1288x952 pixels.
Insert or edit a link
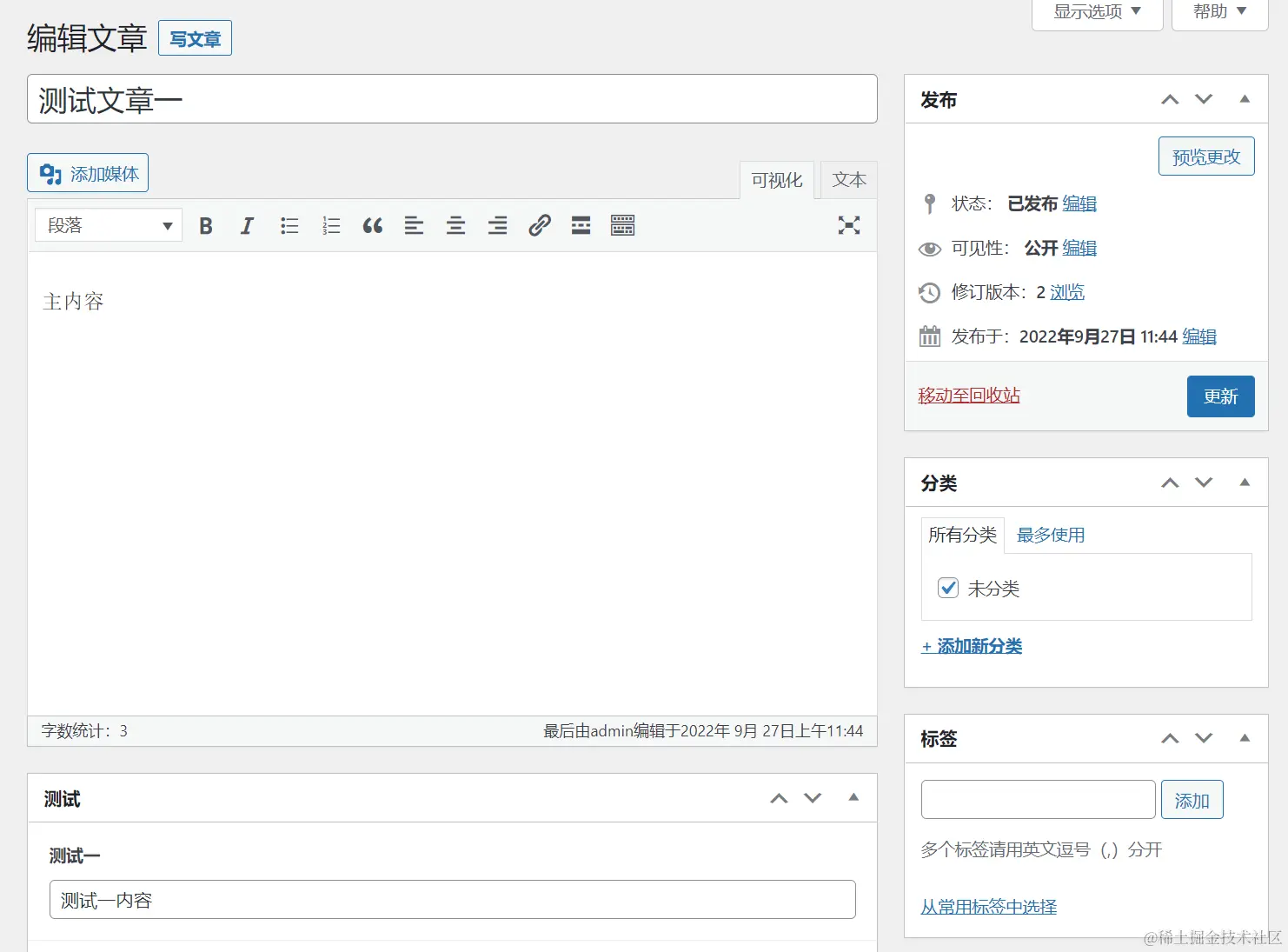click(x=540, y=226)
